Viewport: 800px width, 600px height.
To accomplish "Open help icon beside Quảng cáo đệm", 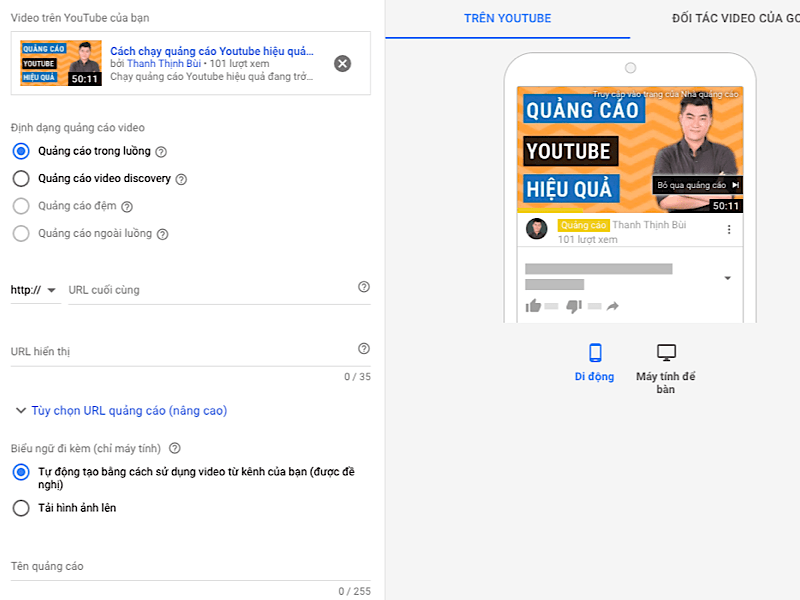I will pyautogui.click(x=127, y=207).
